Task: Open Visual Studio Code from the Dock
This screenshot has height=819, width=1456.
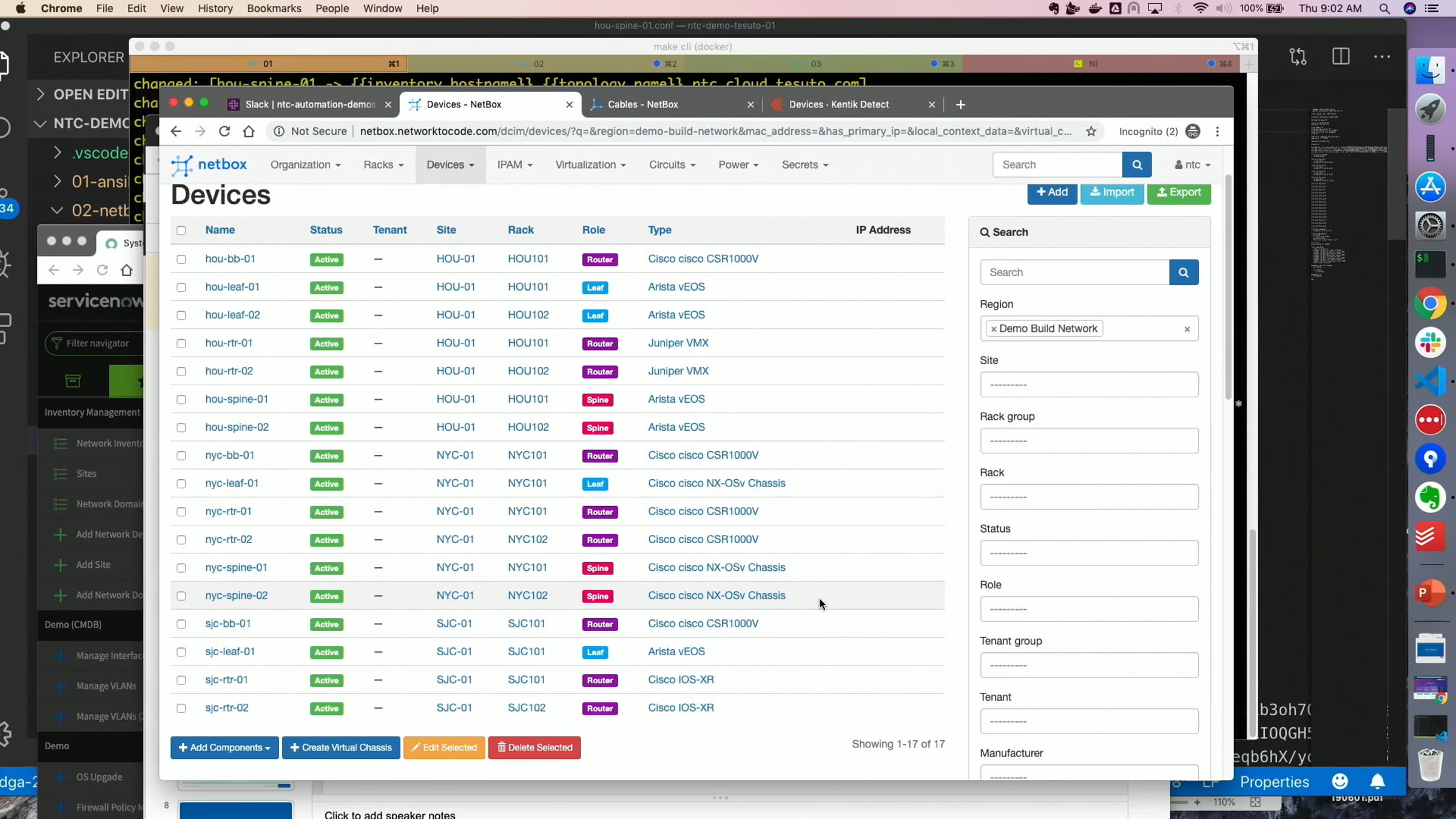Action: tap(1430, 381)
